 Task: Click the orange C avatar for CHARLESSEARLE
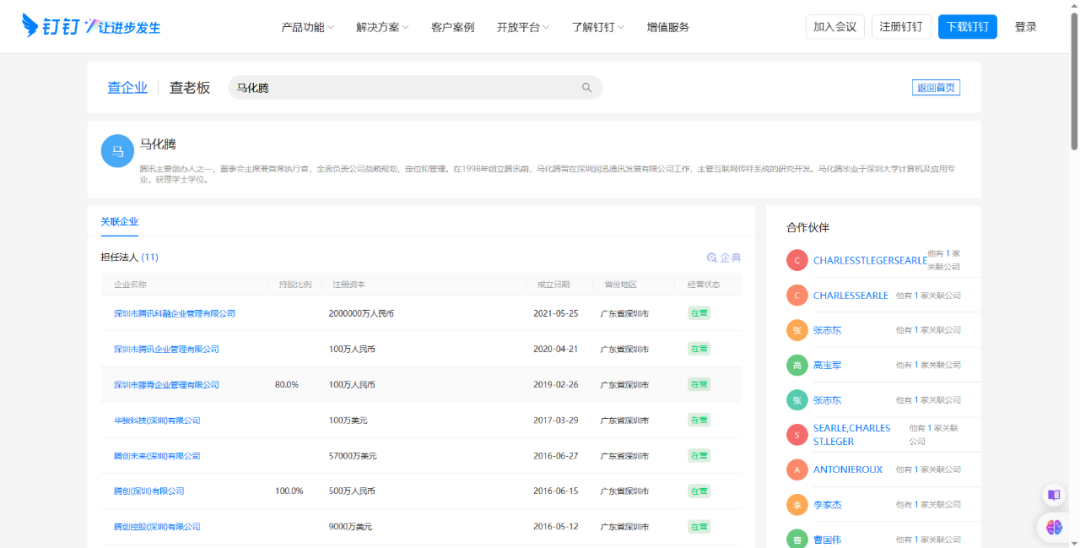797,295
